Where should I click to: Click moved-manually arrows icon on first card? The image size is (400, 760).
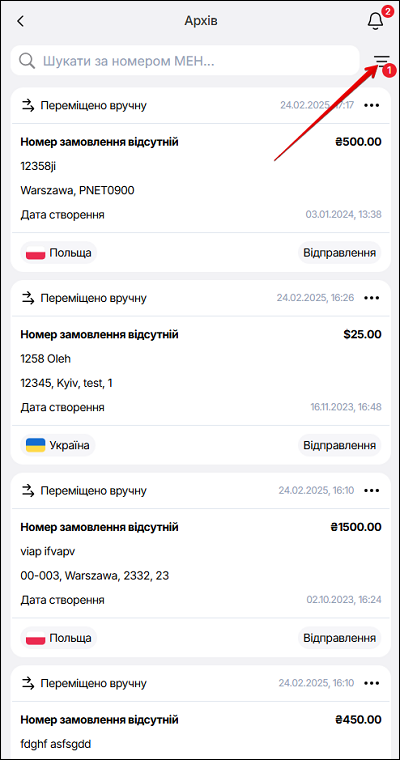point(29,105)
